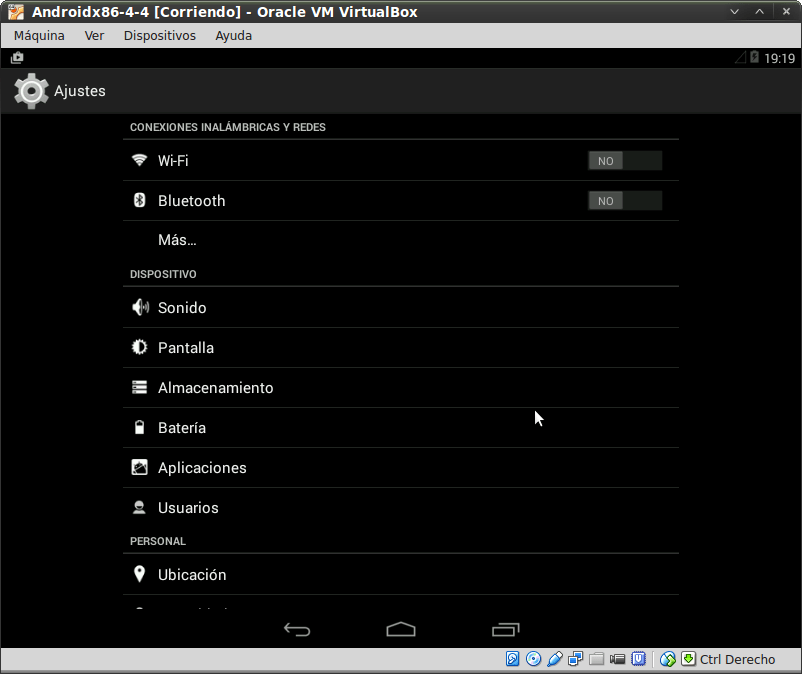This screenshot has width=802, height=674.
Task: Open the Ubicación settings entry
Action: click(x=192, y=574)
